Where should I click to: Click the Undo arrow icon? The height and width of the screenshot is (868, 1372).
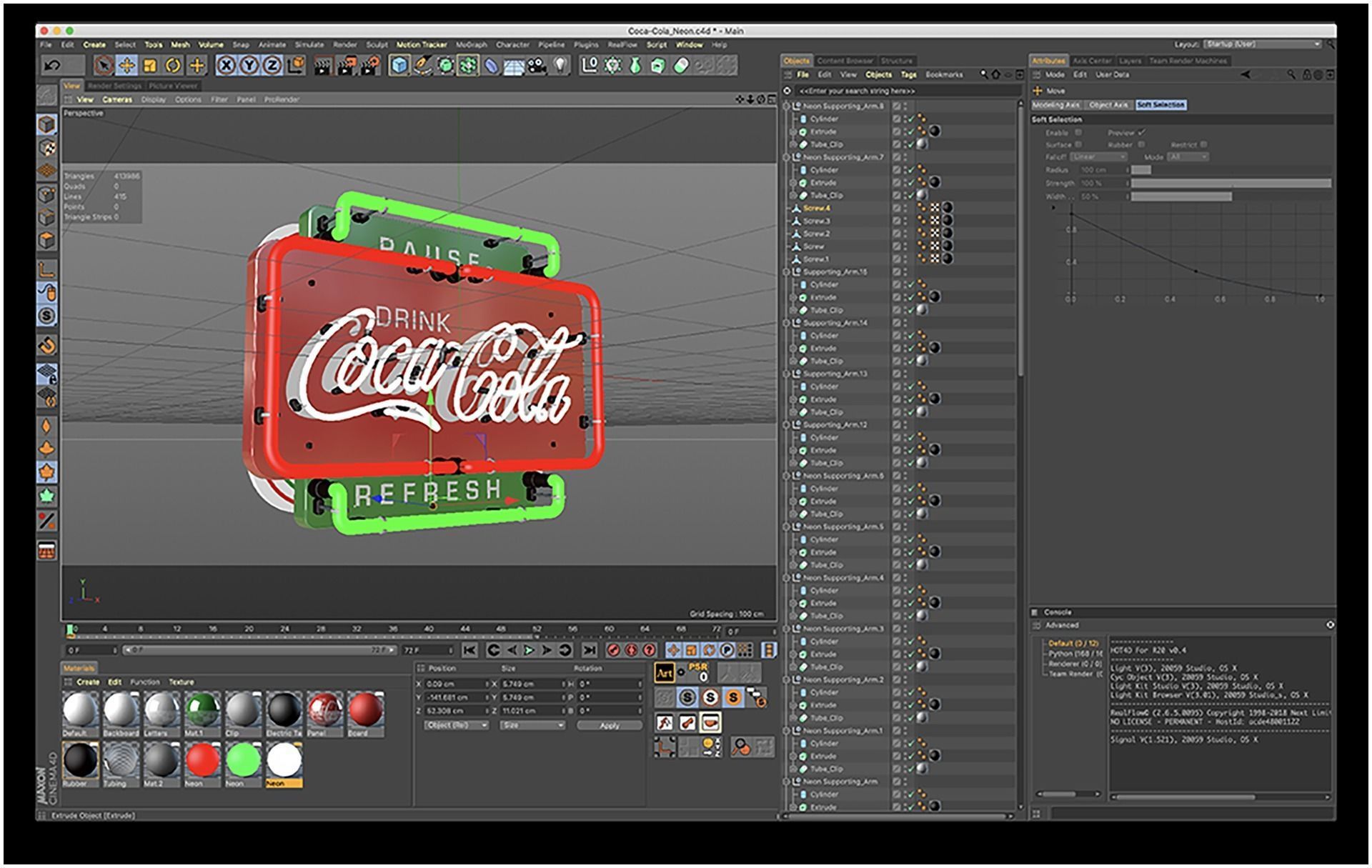(52, 66)
